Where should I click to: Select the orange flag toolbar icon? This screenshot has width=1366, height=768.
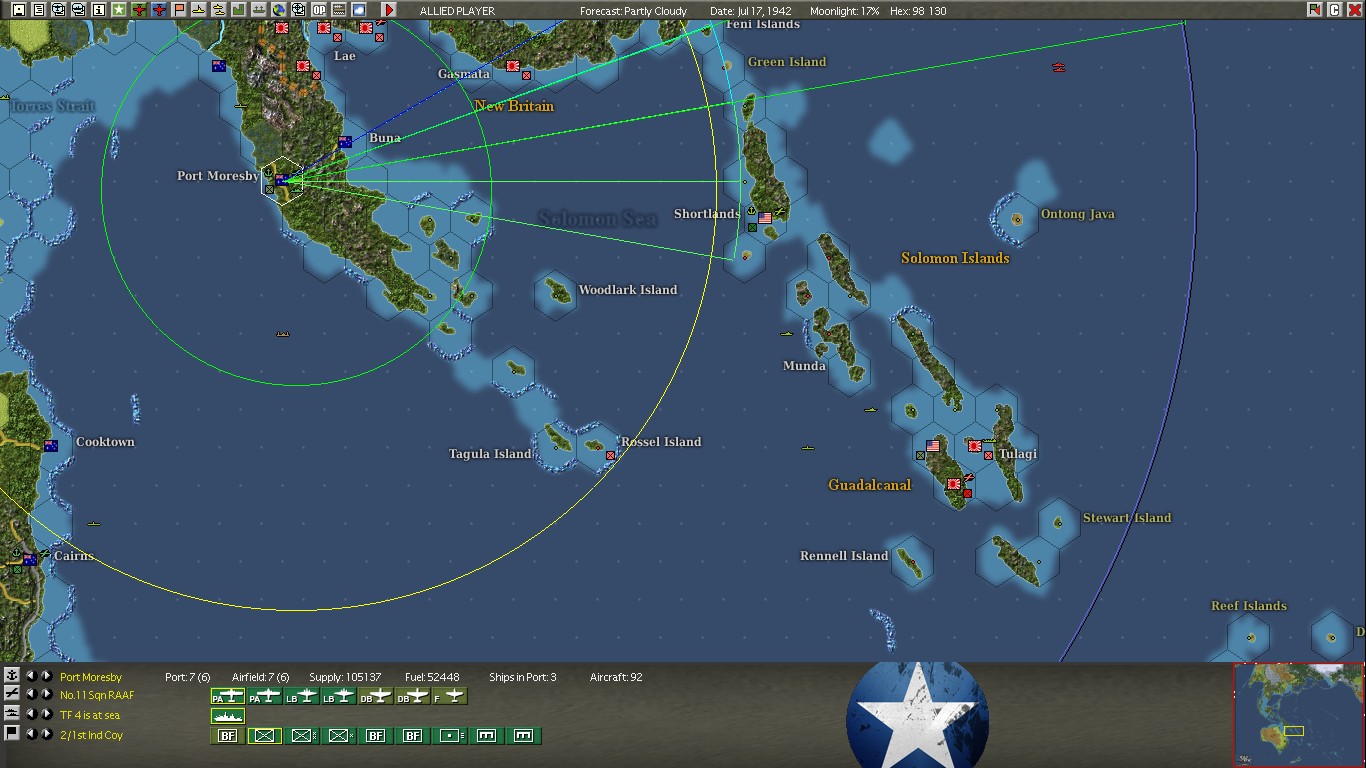pyautogui.click(x=179, y=10)
